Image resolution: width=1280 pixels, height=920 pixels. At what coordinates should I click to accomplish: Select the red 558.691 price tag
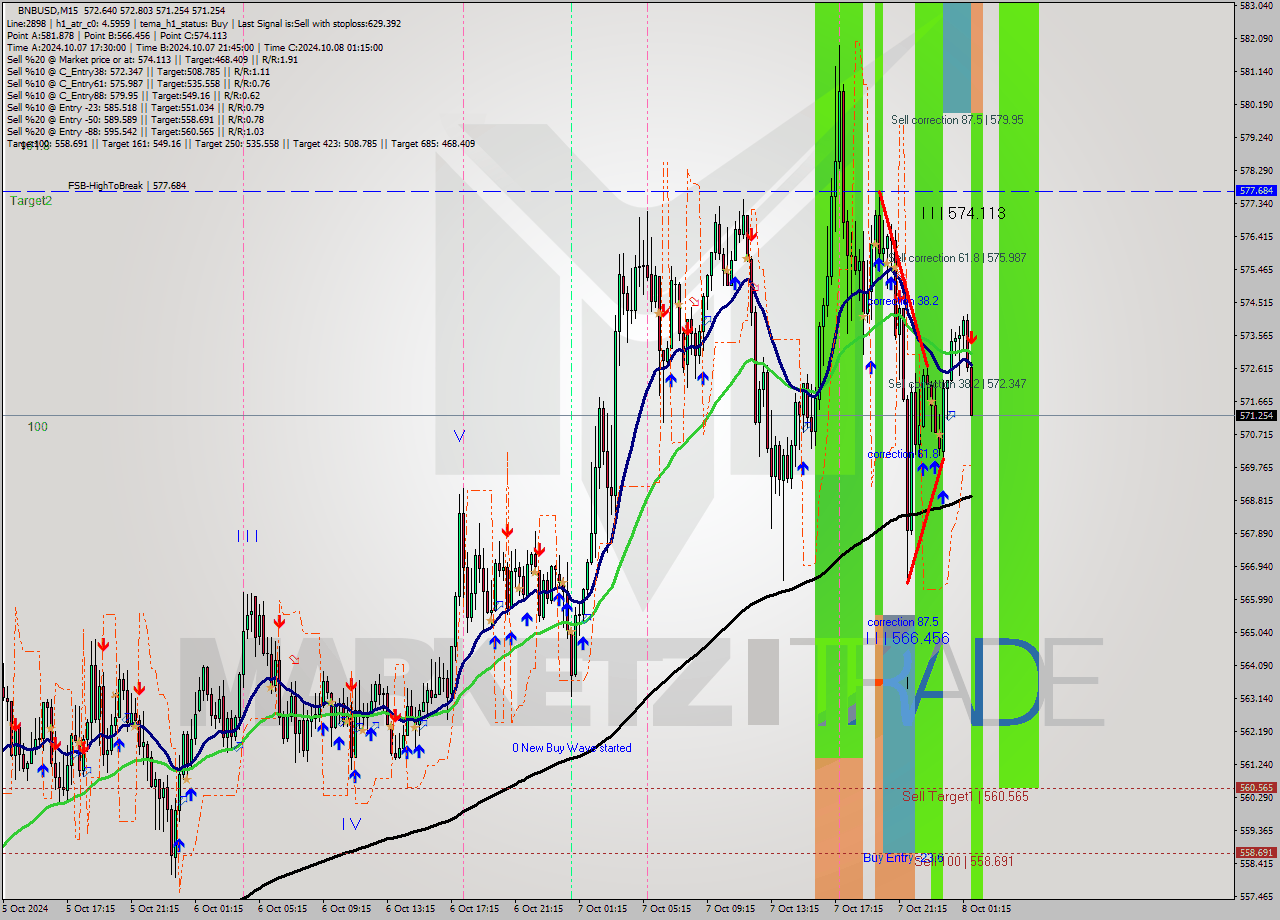tap(1256, 853)
